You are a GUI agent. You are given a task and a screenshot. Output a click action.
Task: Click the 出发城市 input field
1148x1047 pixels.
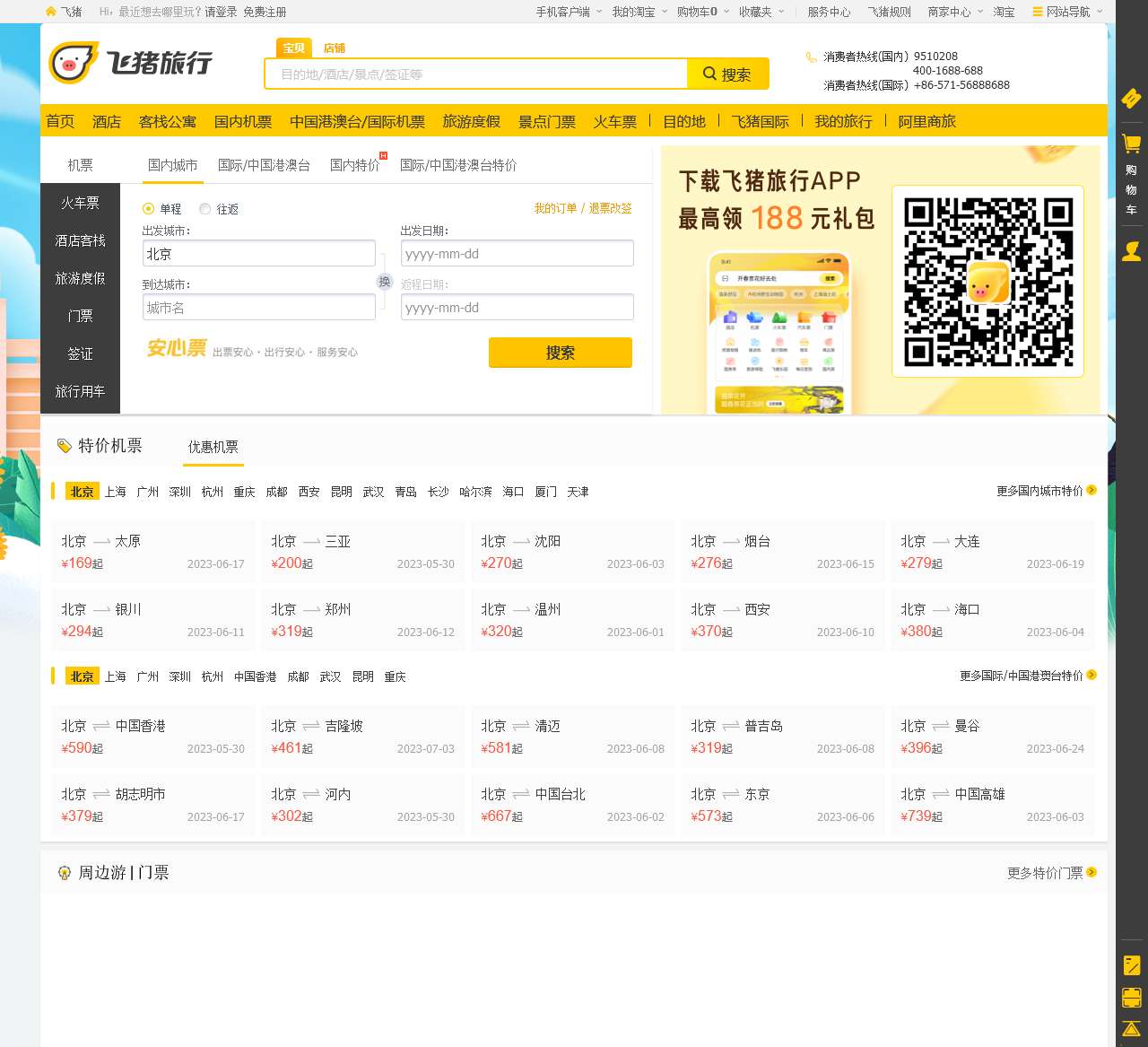tap(259, 253)
